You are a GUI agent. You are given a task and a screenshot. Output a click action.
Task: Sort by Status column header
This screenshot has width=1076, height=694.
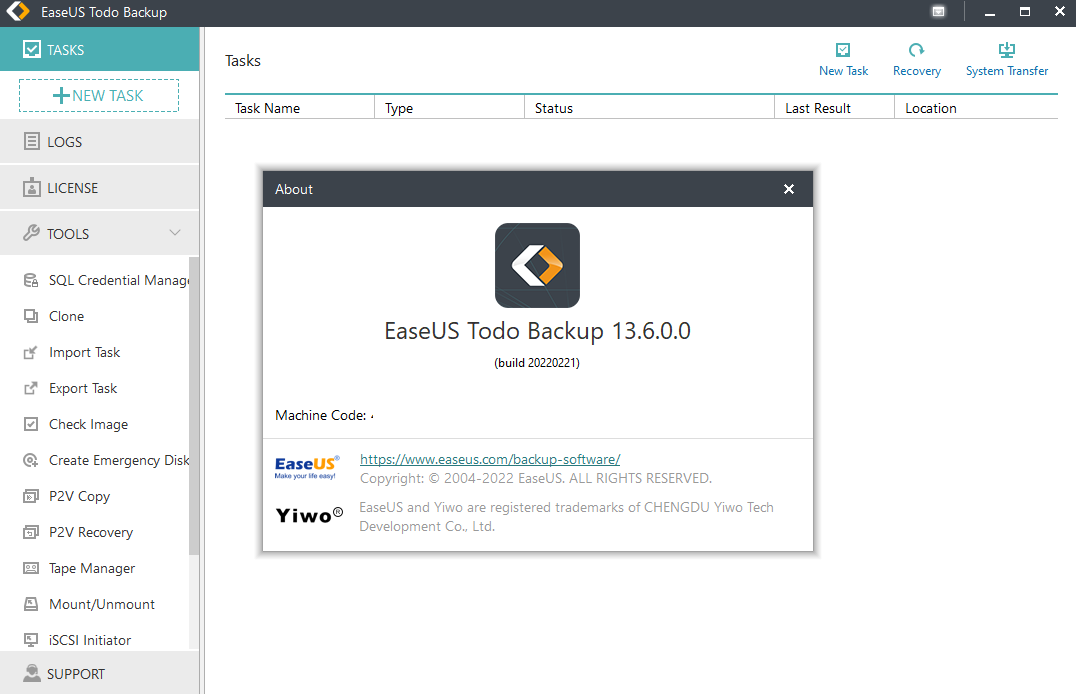pyautogui.click(x=649, y=108)
